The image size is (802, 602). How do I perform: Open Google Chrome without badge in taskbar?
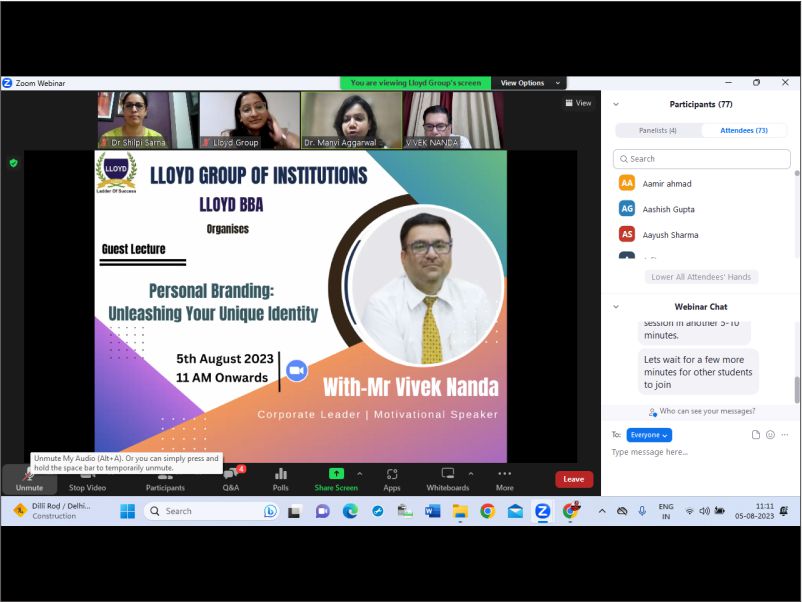coord(487,511)
